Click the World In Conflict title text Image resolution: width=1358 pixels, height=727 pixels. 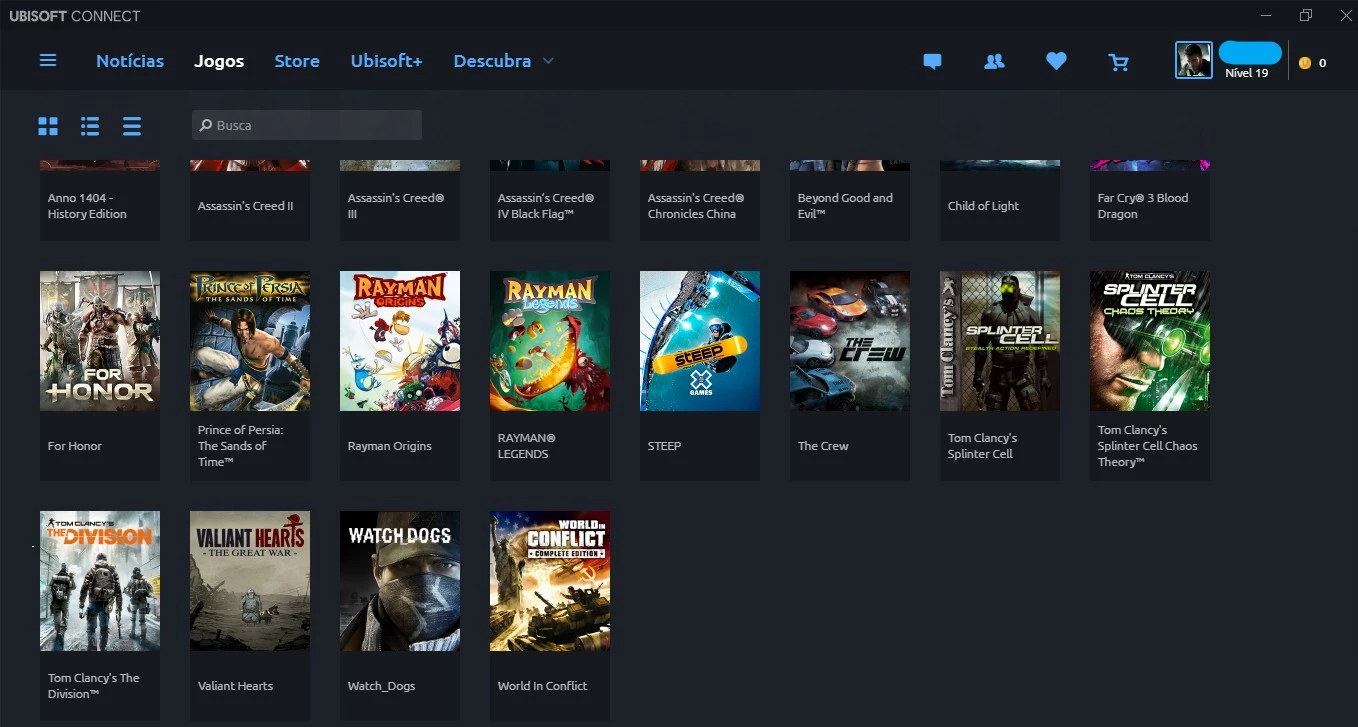coord(542,686)
